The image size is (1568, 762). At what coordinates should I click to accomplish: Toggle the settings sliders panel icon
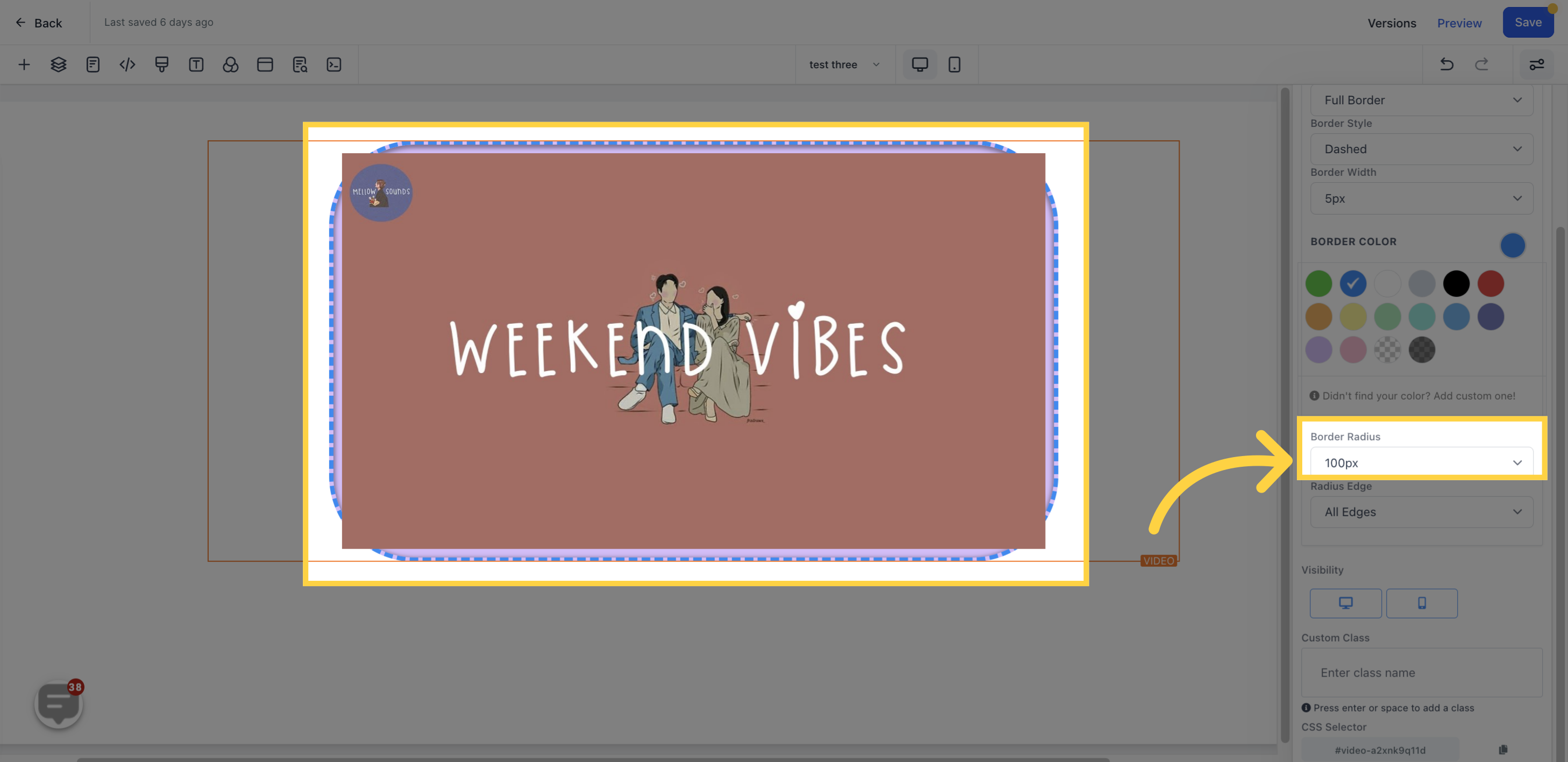tap(1536, 65)
